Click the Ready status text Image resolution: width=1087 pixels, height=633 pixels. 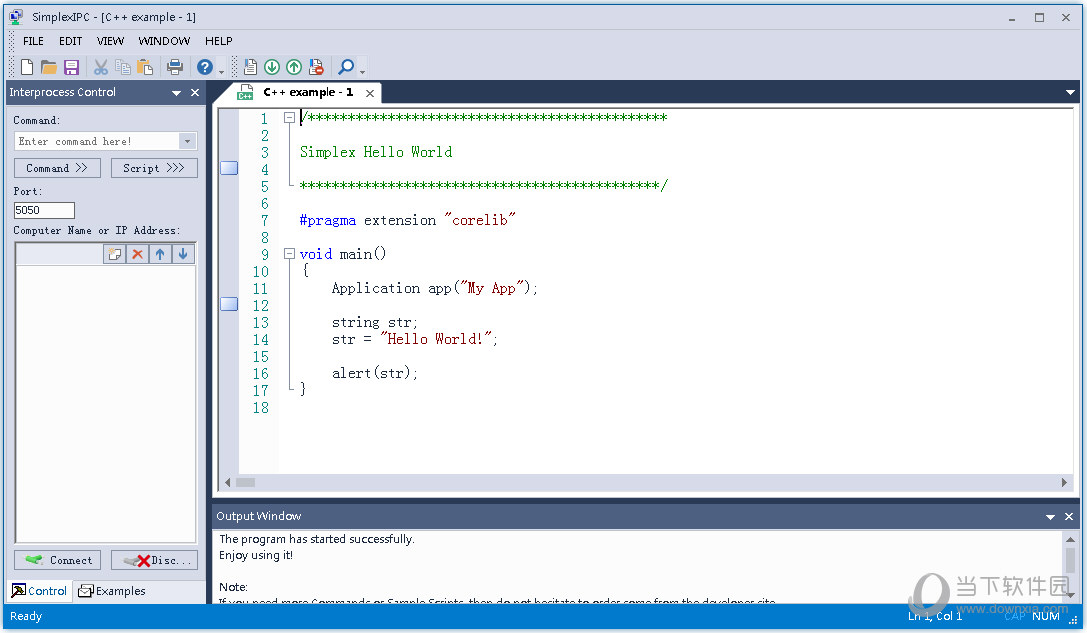click(26, 616)
